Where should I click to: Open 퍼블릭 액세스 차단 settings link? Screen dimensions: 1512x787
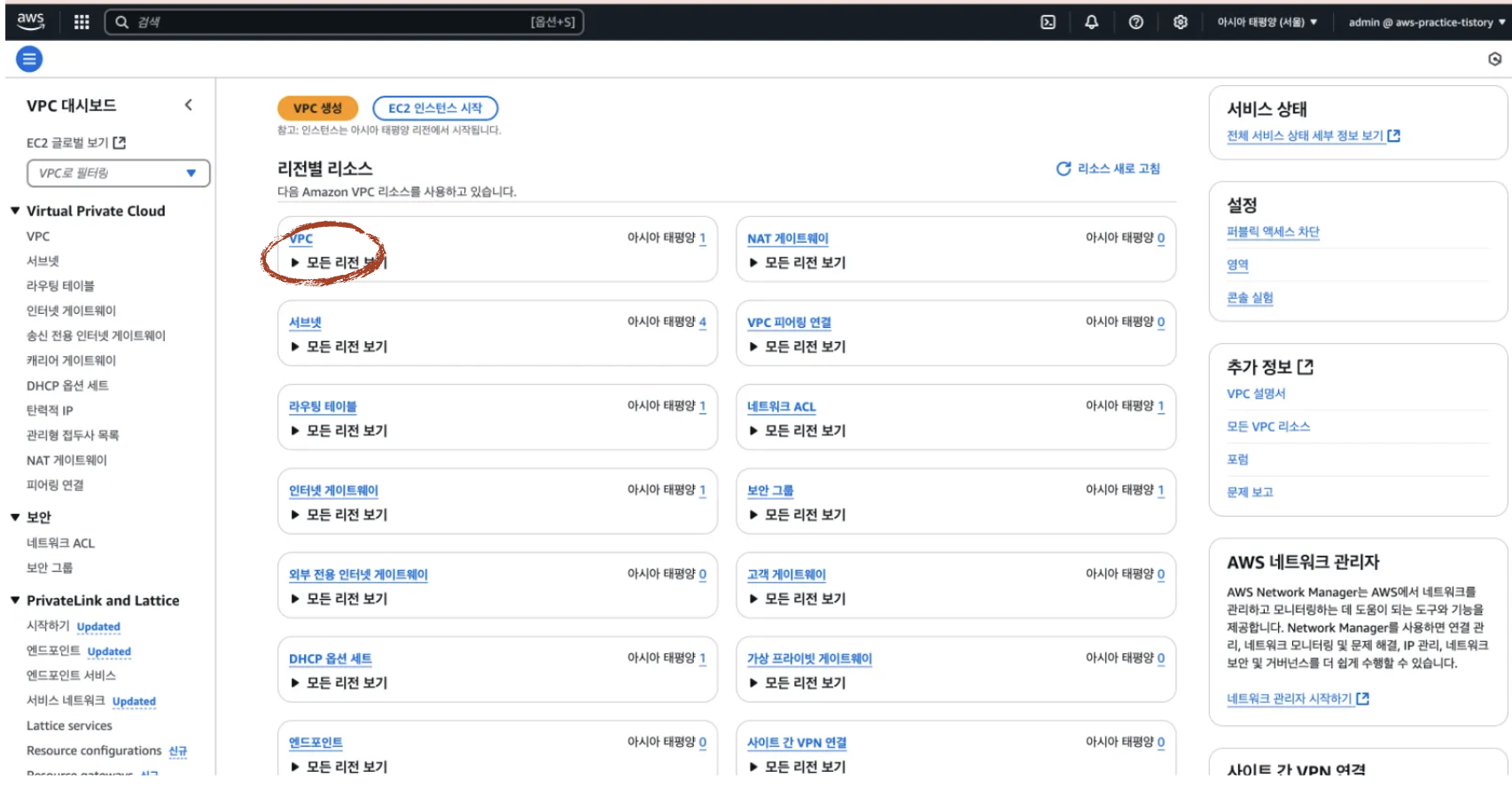tap(1273, 232)
